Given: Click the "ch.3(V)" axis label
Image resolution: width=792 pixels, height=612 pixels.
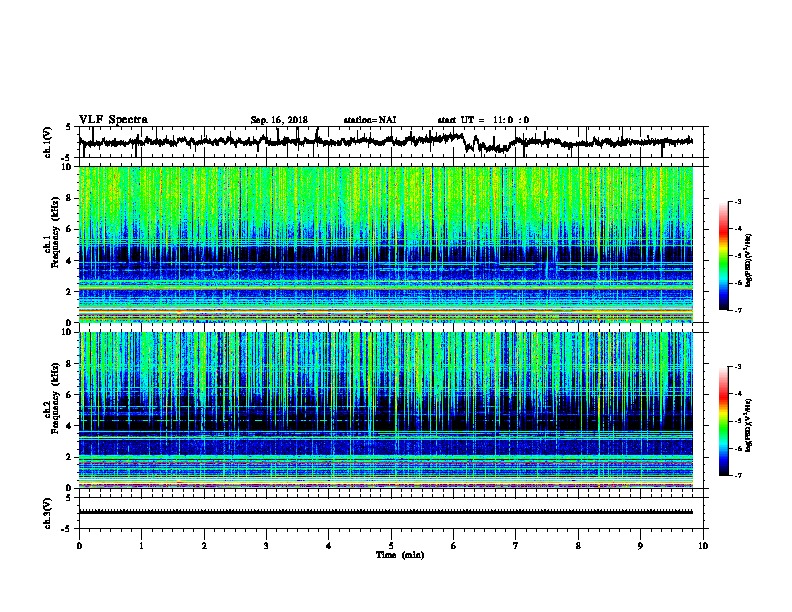Looking at the screenshot, I should (48, 513).
